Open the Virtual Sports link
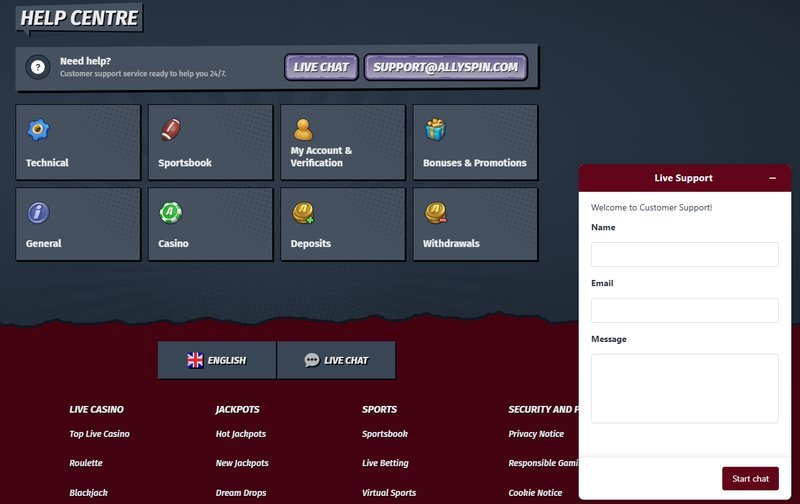The height and width of the screenshot is (504, 800). click(x=389, y=492)
